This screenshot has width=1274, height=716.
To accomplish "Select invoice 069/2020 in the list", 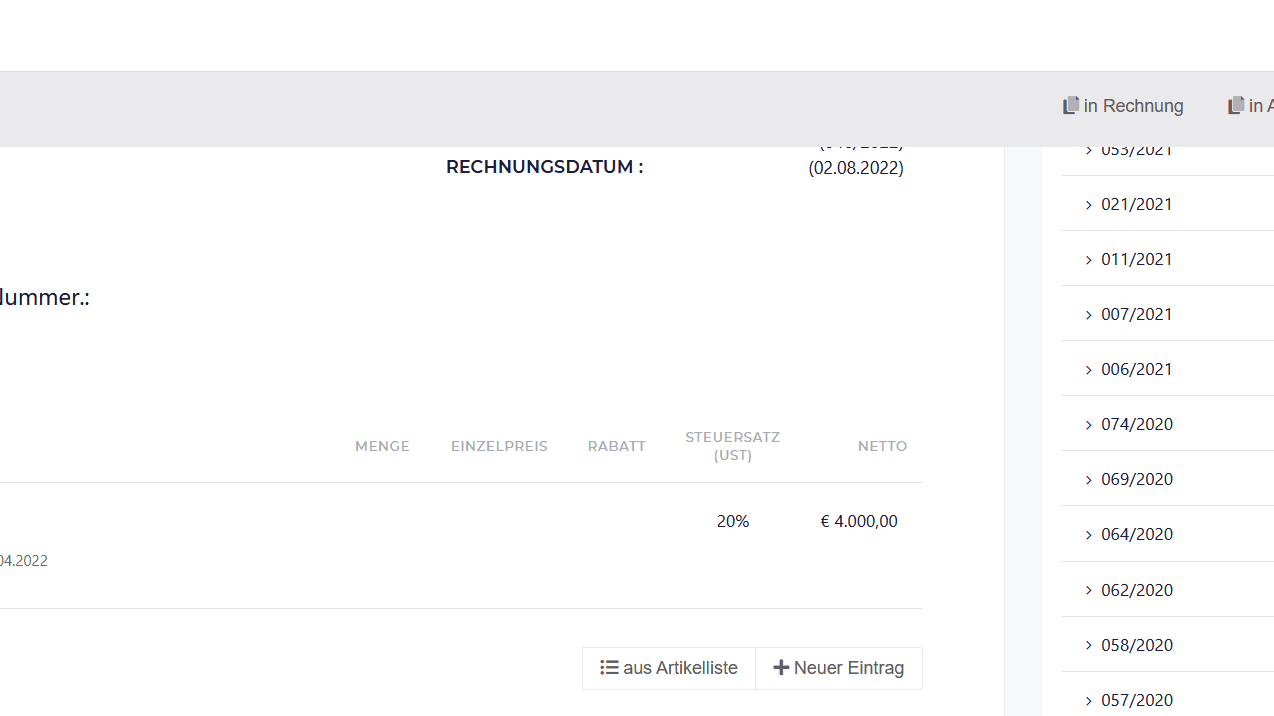I will (1137, 479).
